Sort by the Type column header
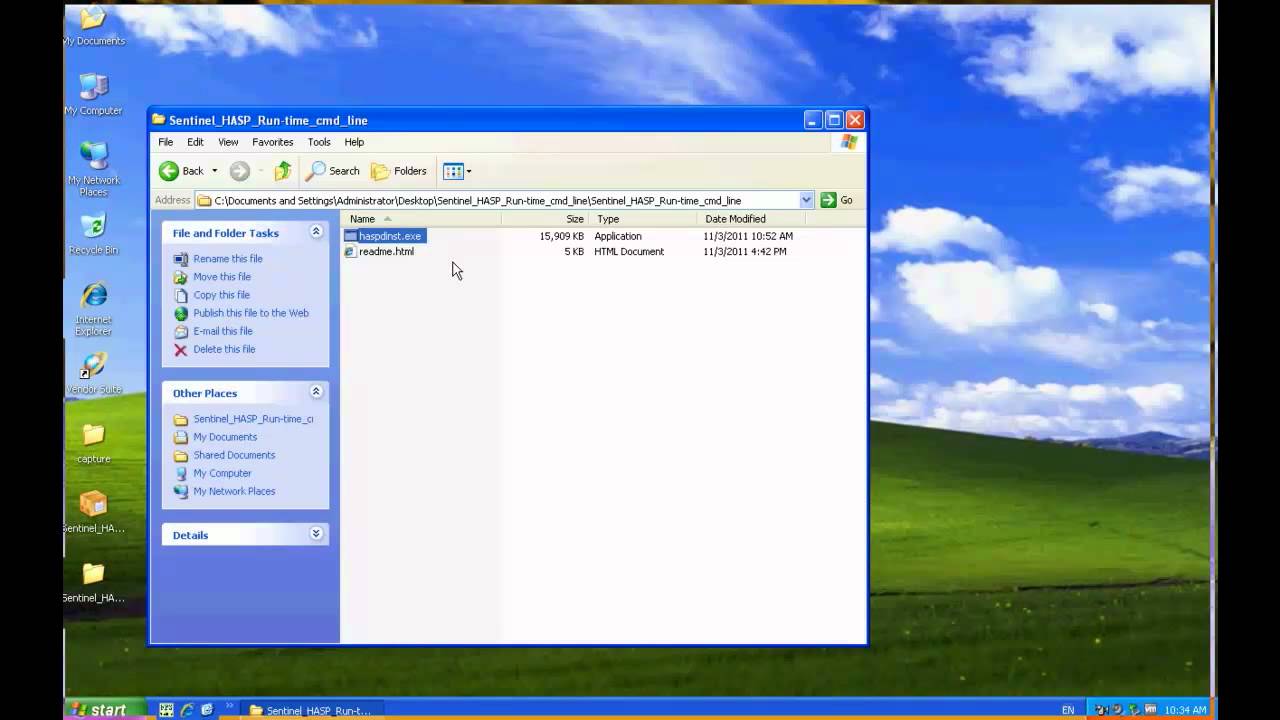This screenshot has width=1280, height=720. [642, 219]
